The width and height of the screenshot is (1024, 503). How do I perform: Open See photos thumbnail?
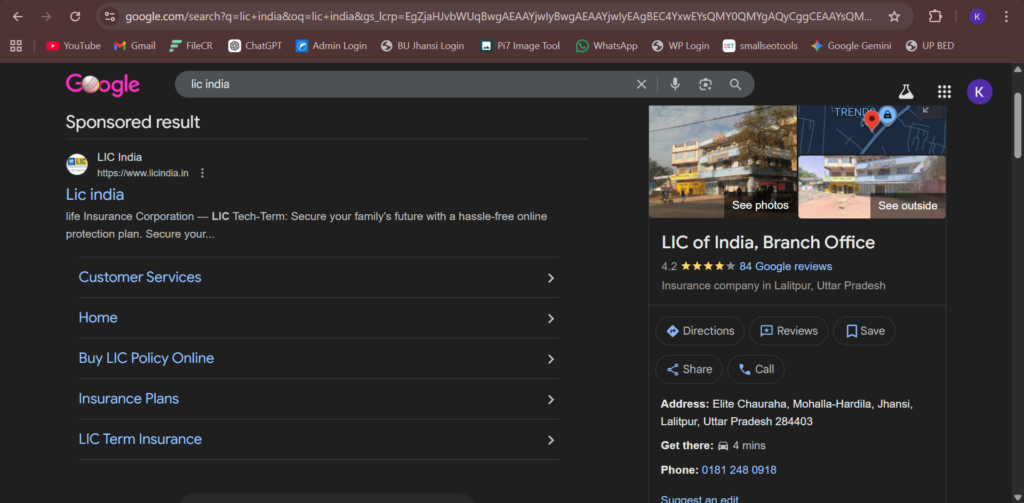tap(723, 161)
